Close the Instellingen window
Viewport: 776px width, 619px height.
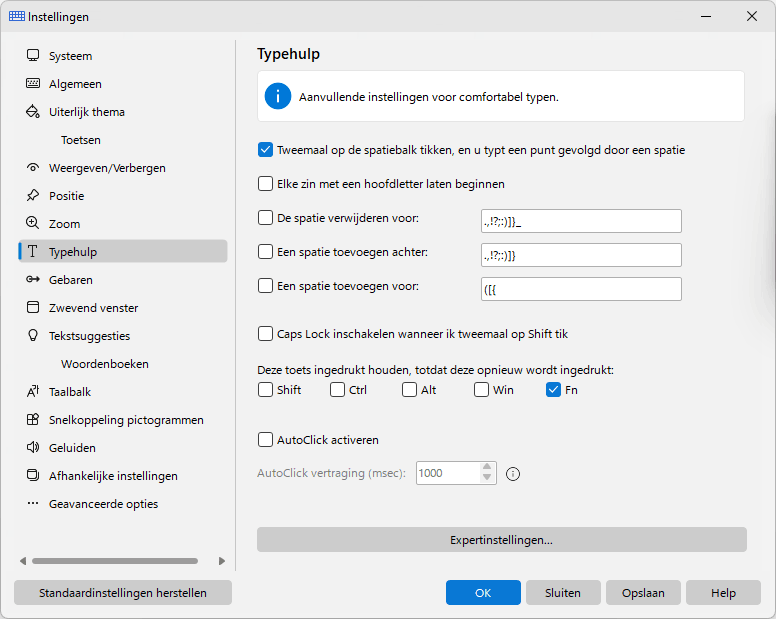coord(752,16)
